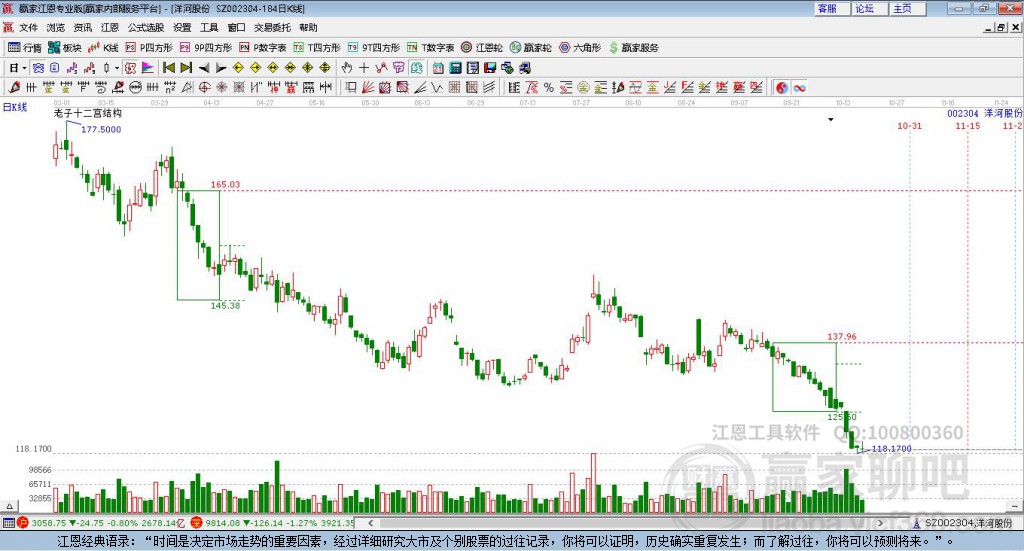
Task: Open the 窗口 menu
Action: 236,27
